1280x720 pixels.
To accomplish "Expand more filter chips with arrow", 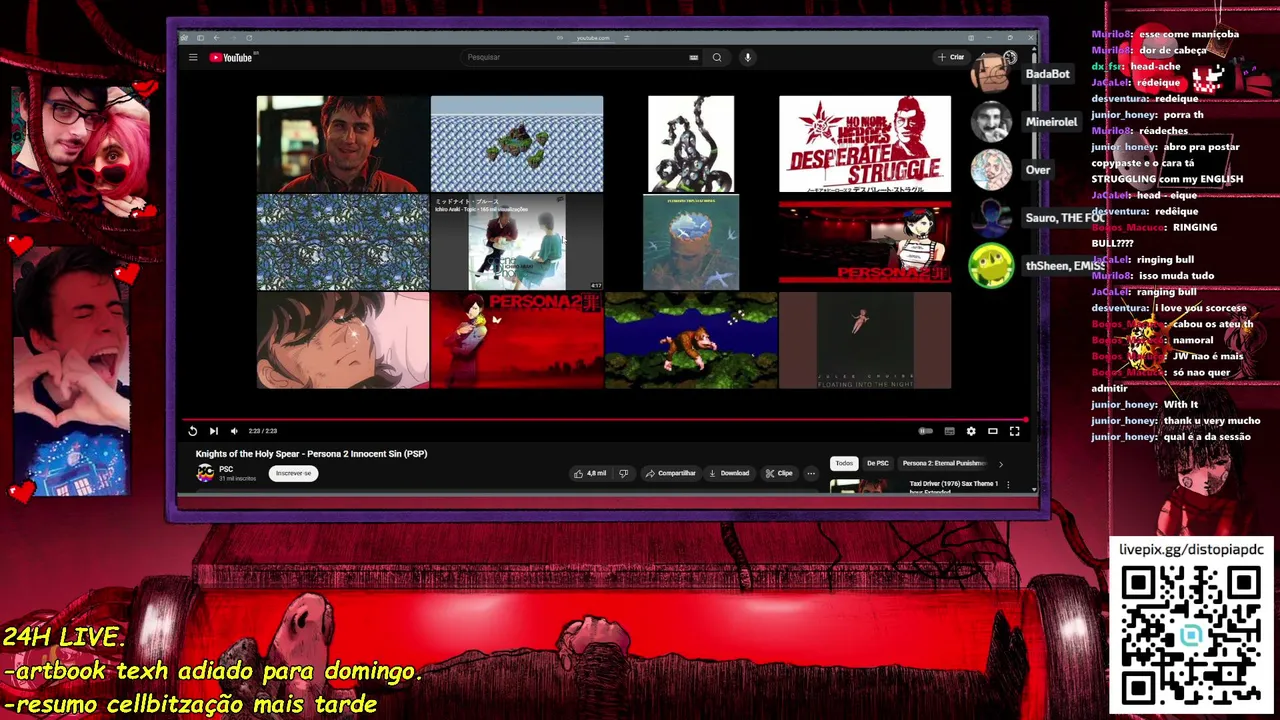I will coord(1000,463).
